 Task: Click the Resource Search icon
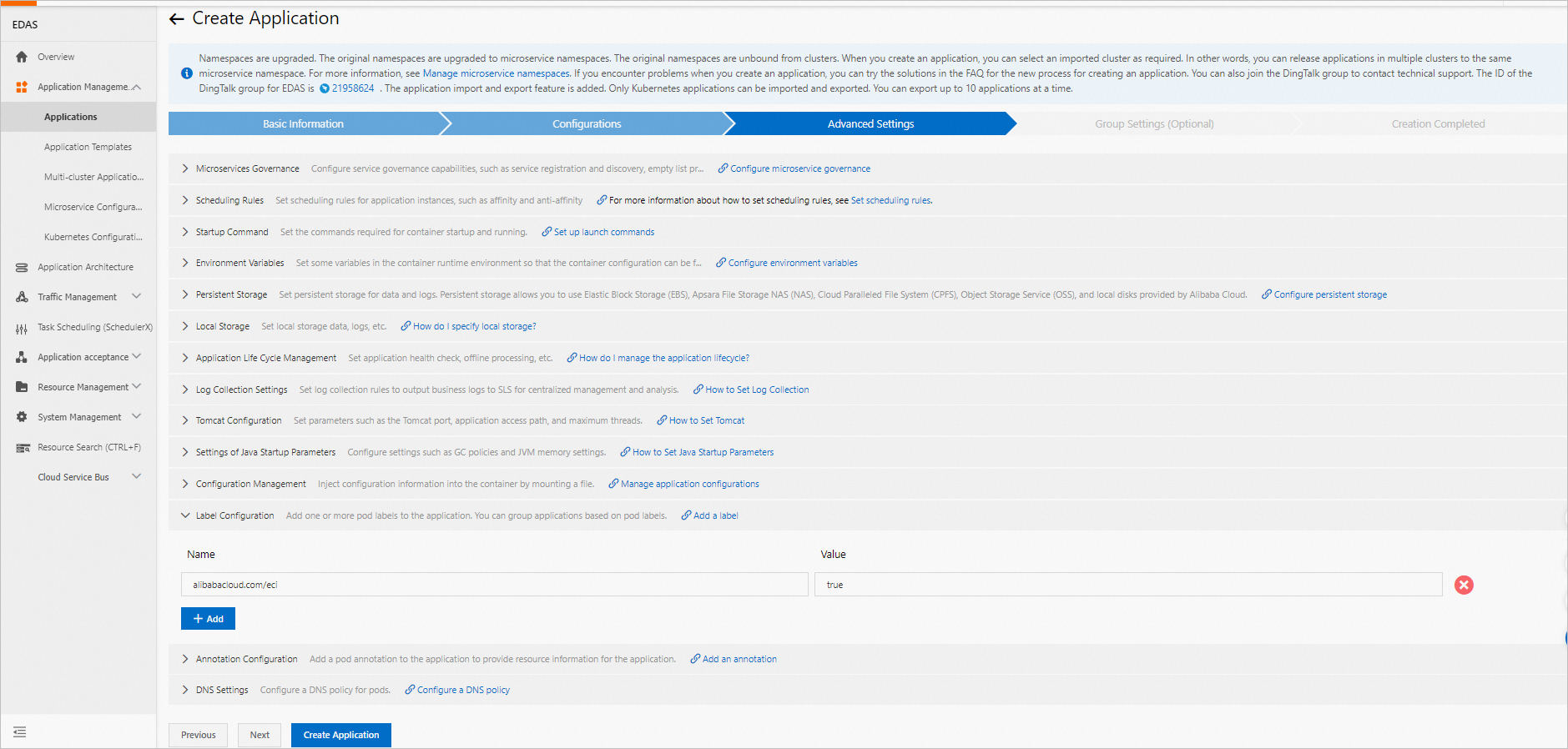[x=23, y=447]
